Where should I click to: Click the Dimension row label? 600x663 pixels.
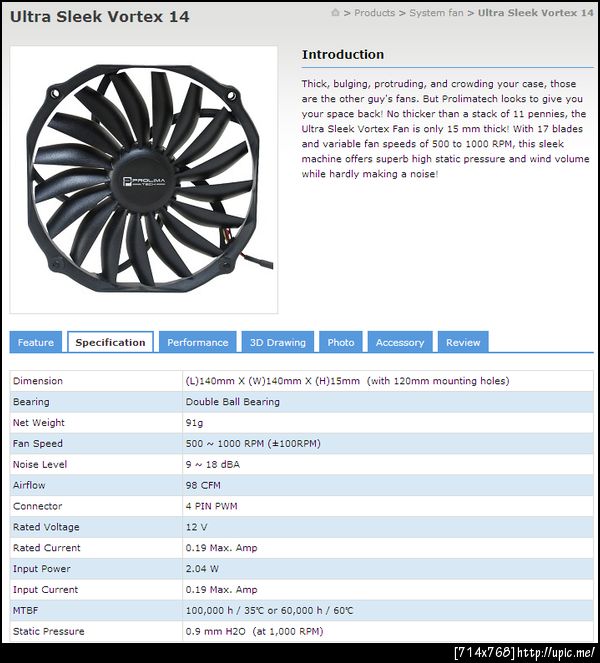tap(38, 381)
